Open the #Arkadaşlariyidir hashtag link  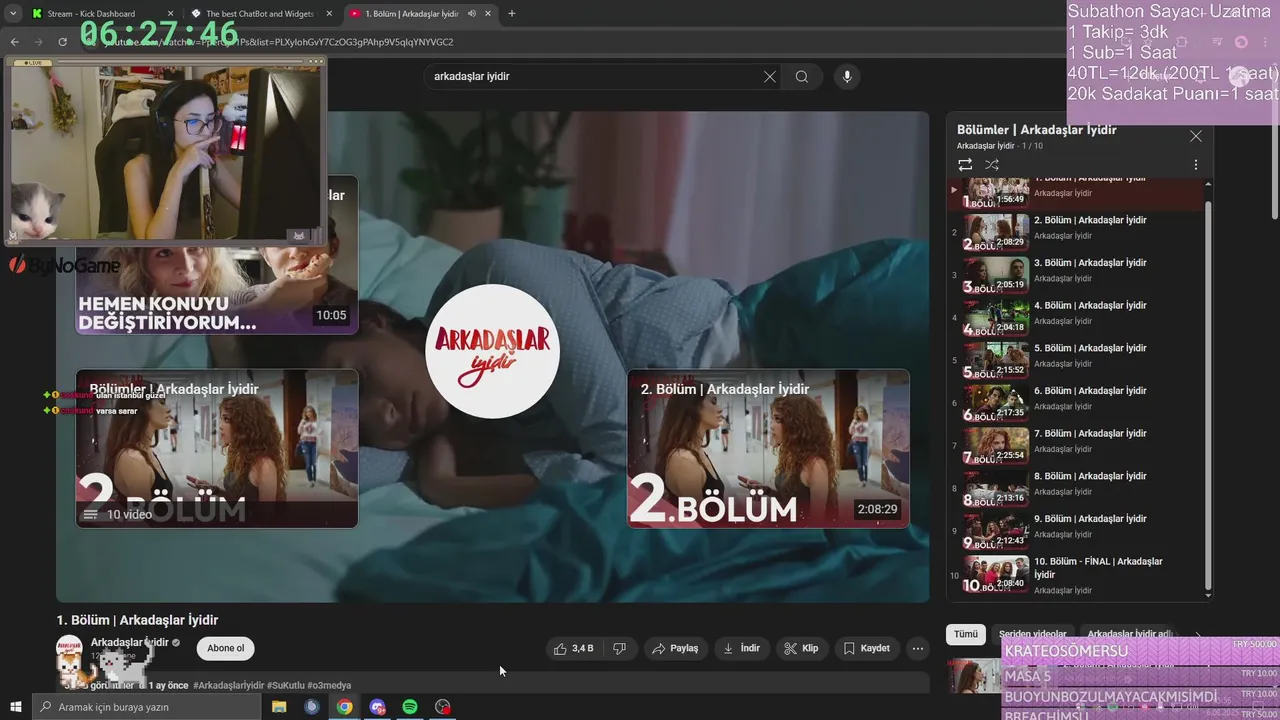[x=228, y=685]
